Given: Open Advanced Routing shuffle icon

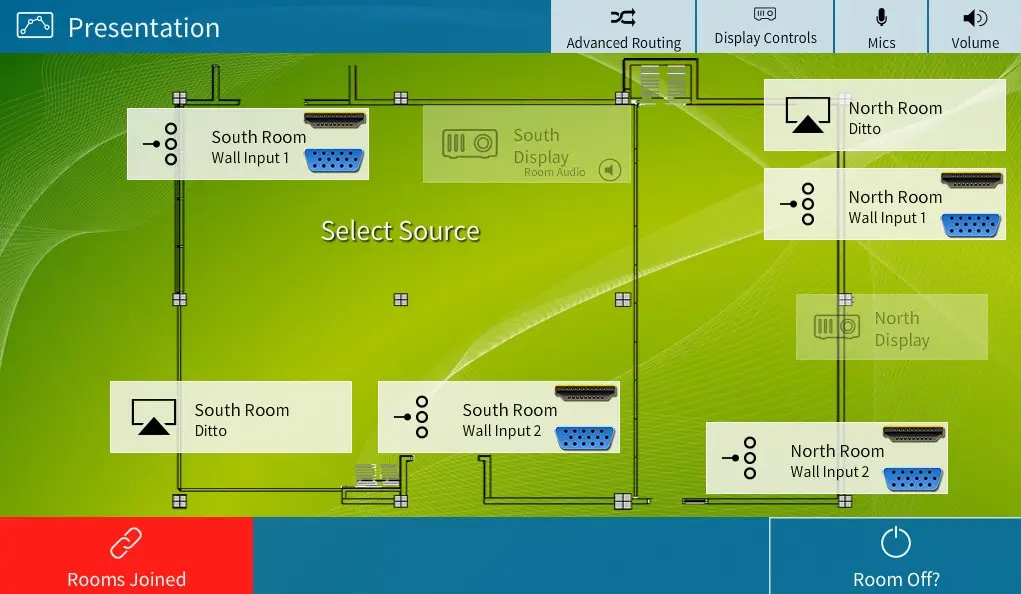Looking at the screenshot, I should 622,17.
